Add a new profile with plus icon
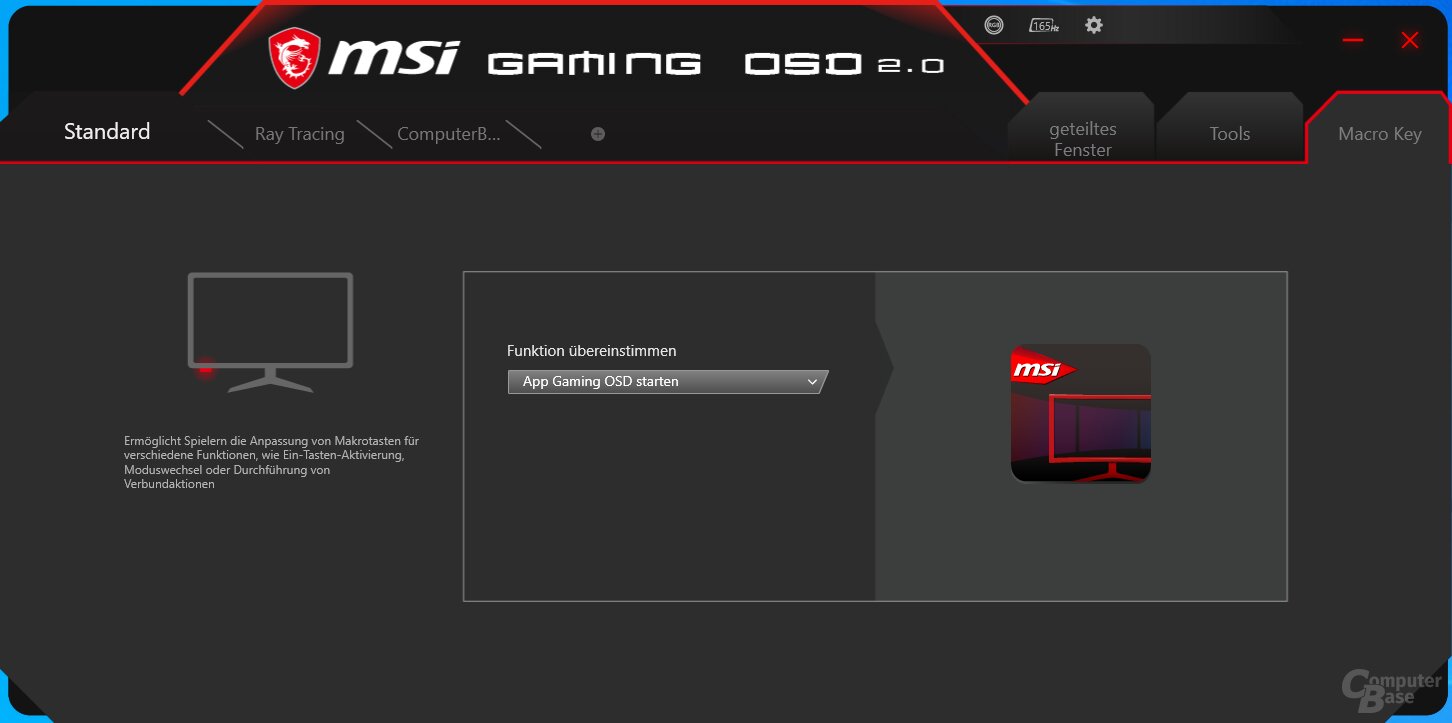The image size is (1452, 723). [598, 134]
